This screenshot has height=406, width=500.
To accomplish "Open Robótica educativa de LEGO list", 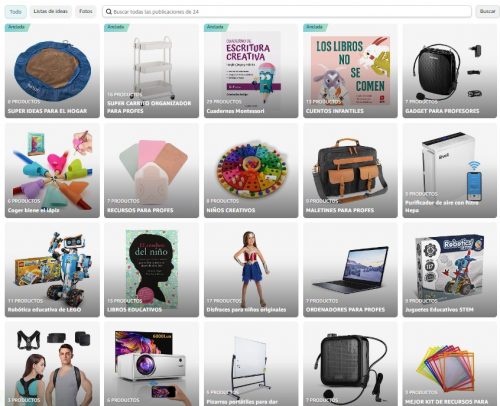I will click(52, 270).
